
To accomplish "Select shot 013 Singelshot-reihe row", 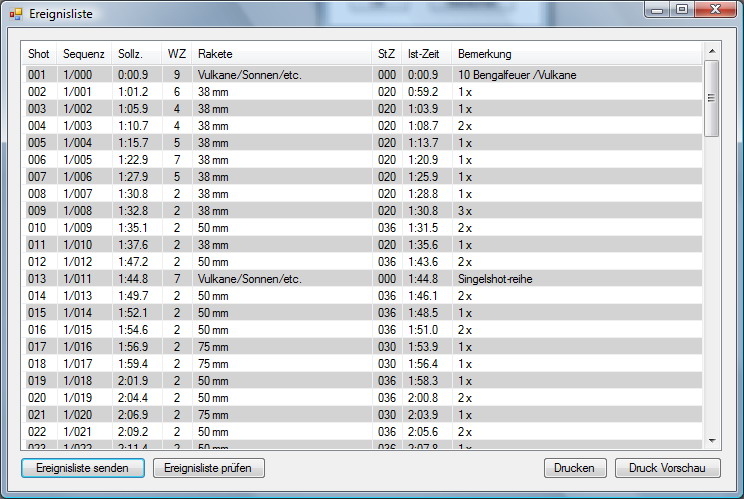I will click(300, 279).
